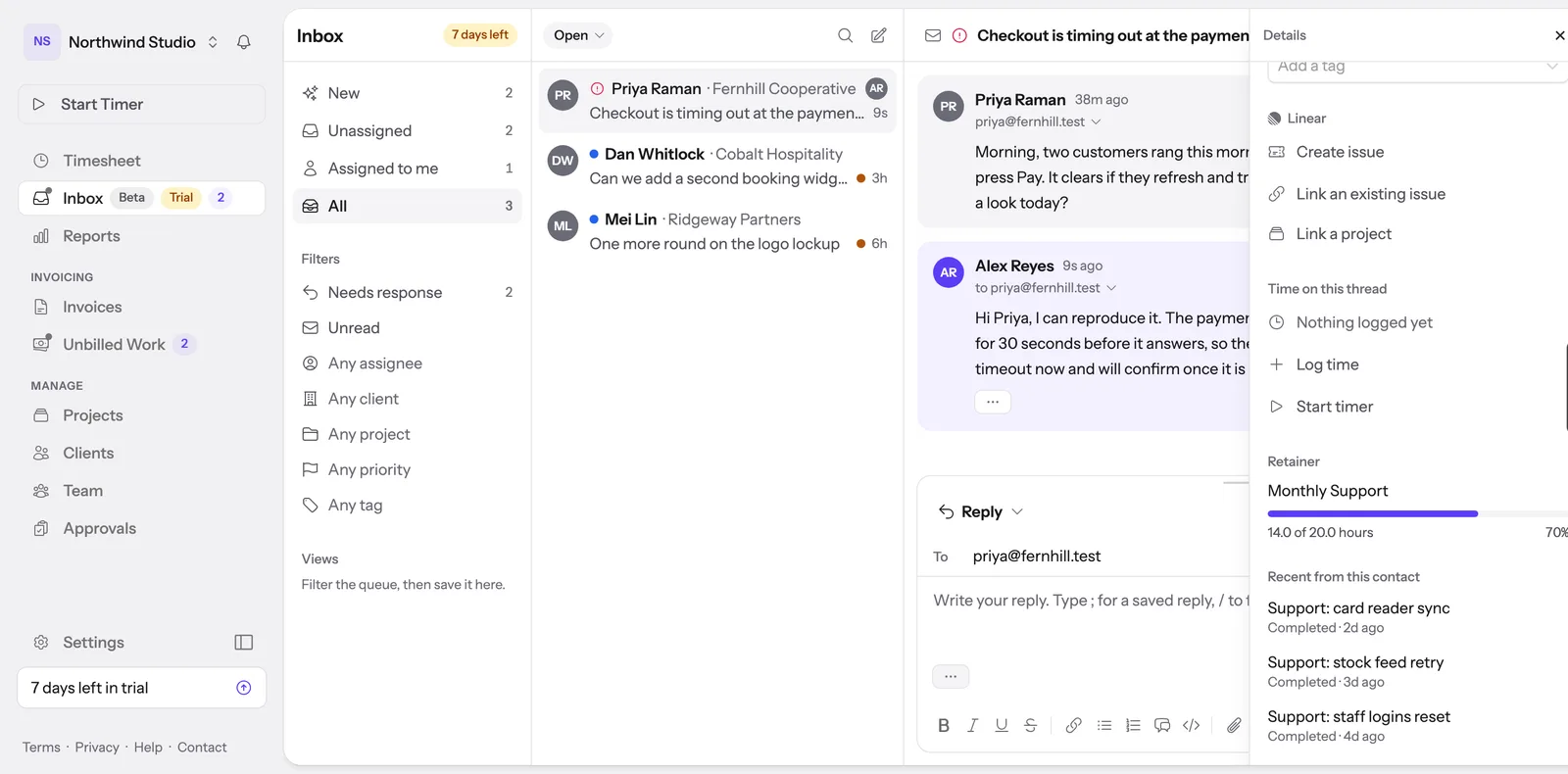Screen dimensions: 1568x774
Task: Click the urgent priority icon in thread header
Action: (x=959, y=35)
